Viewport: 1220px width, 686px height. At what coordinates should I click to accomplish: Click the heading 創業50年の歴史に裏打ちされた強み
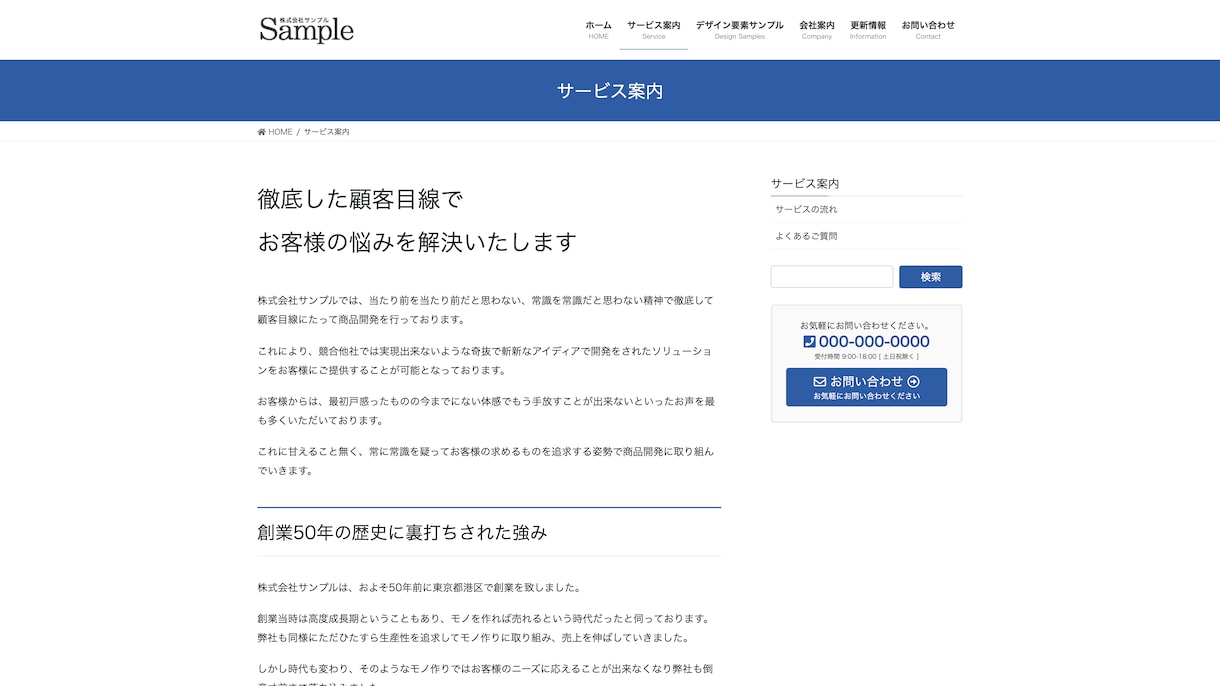tap(402, 532)
